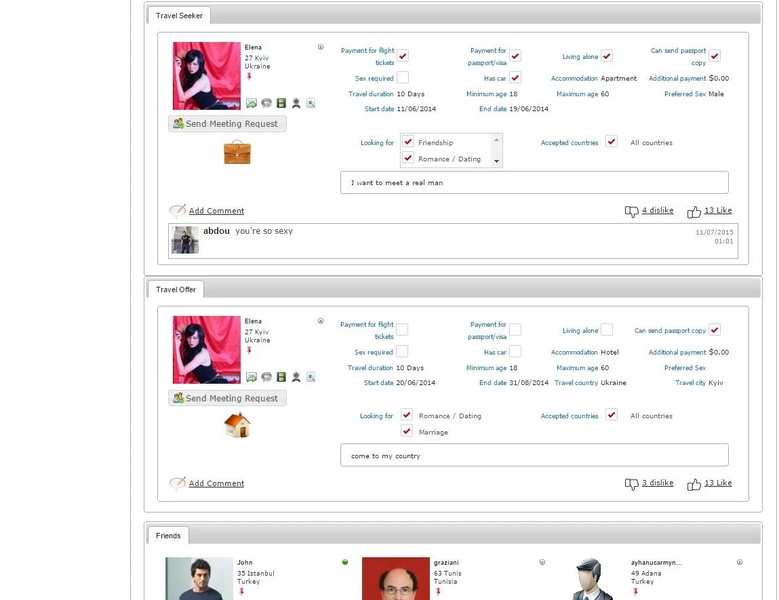The image size is (779, 600).
Task: Toggle Can send passport copy in Travel Seeker
Action: 714,56
